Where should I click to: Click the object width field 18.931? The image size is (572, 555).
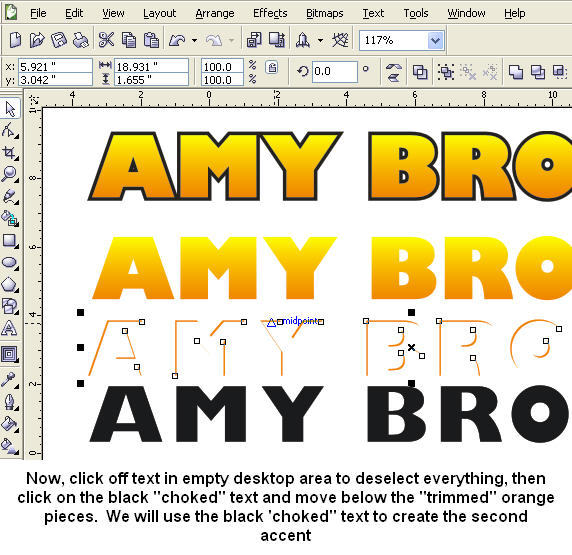click(x=151, y=67)
